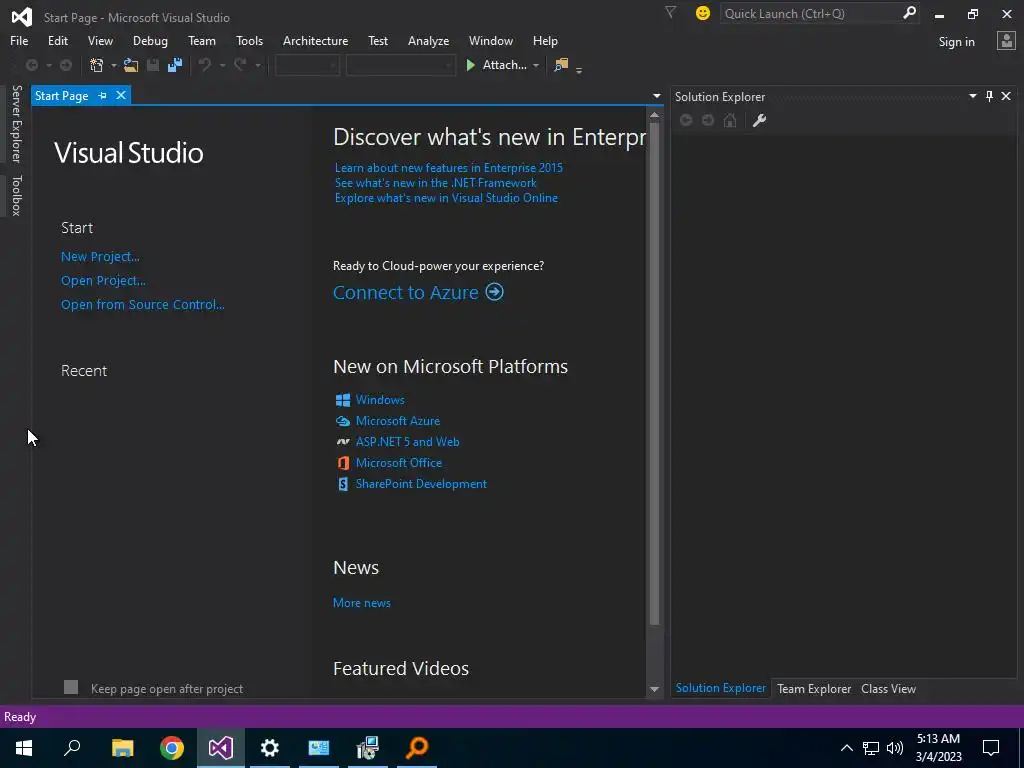
Task: Click the account avatar icon
Action: 1006,41
